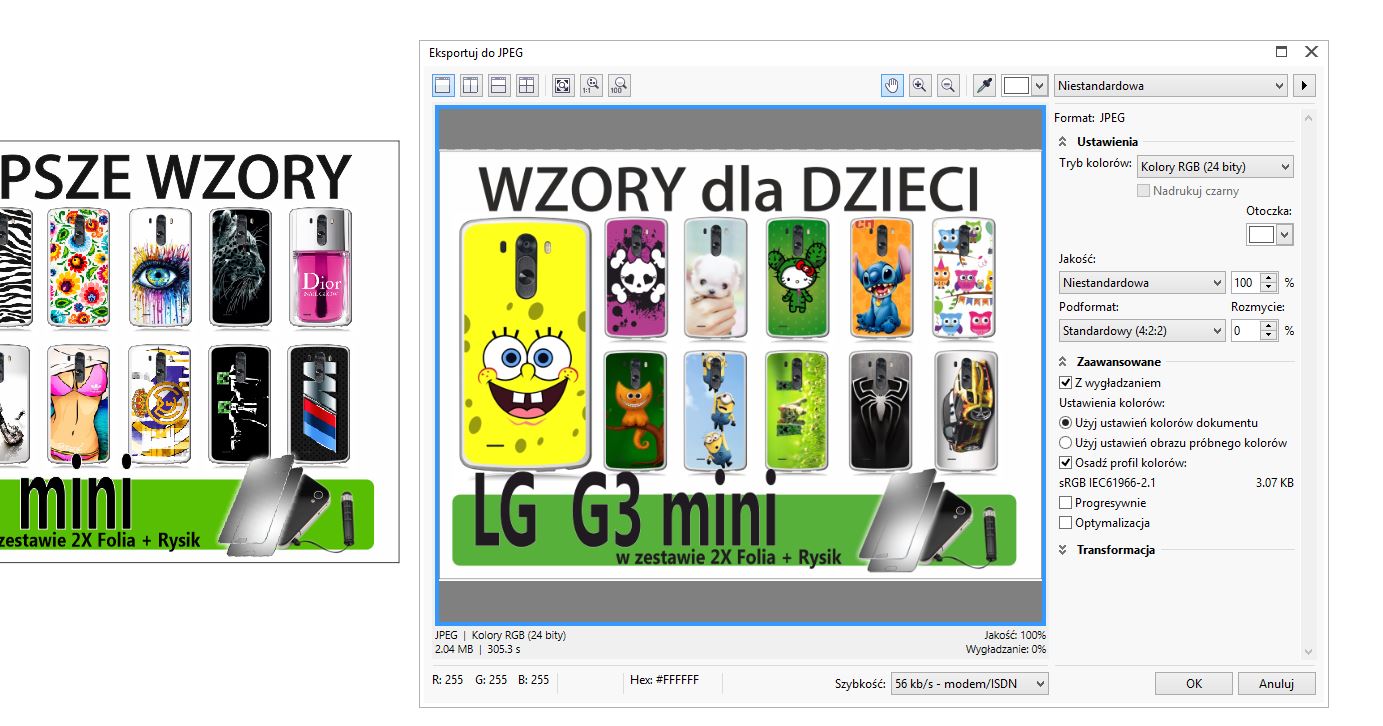Enable the 'Progresywnie' checkbox
1383x726 pixels.
(1066, 503)
